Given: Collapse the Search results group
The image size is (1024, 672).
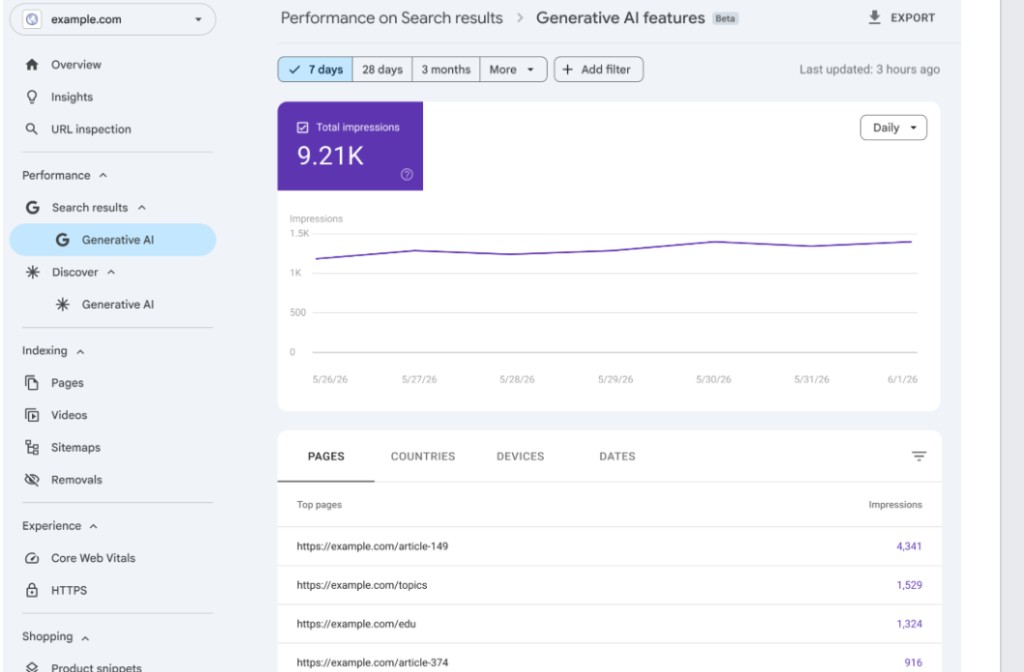Looking at the screenshot, I should pos(142,208).
